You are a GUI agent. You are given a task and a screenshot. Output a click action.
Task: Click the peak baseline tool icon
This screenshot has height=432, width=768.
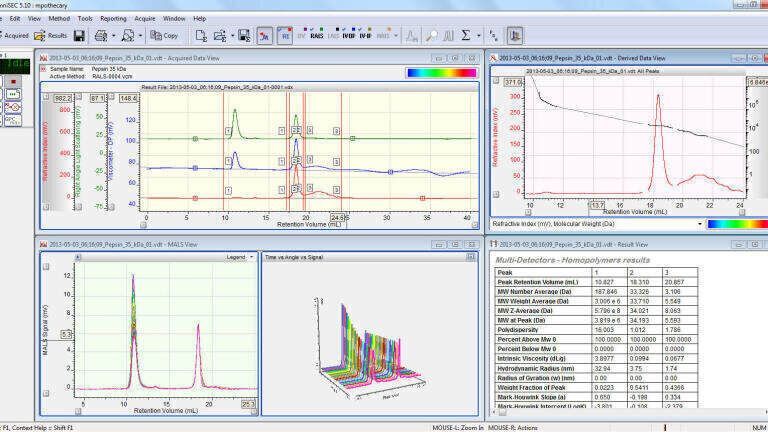pyautogui.click(x=412, y=36)
